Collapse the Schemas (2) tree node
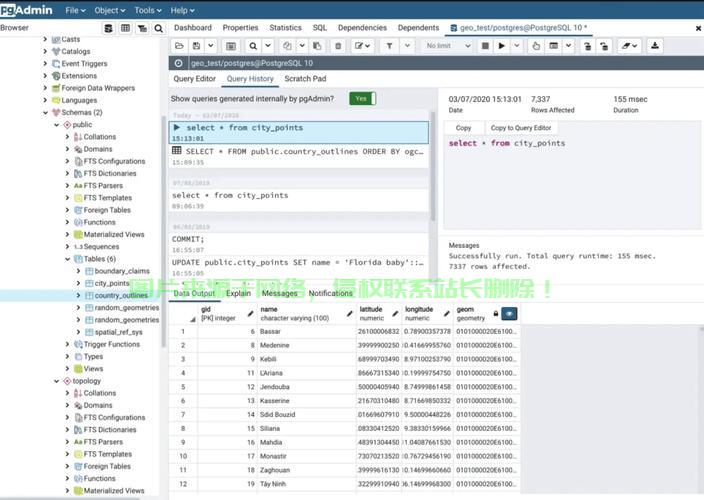704x500 pixels. pos(45,113)
